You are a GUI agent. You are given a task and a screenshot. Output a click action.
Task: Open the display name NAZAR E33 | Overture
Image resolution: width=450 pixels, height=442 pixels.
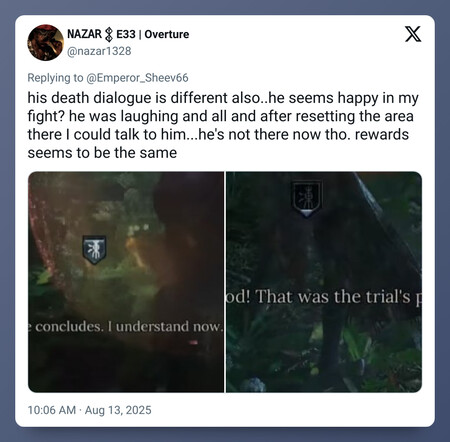(128, 34)
